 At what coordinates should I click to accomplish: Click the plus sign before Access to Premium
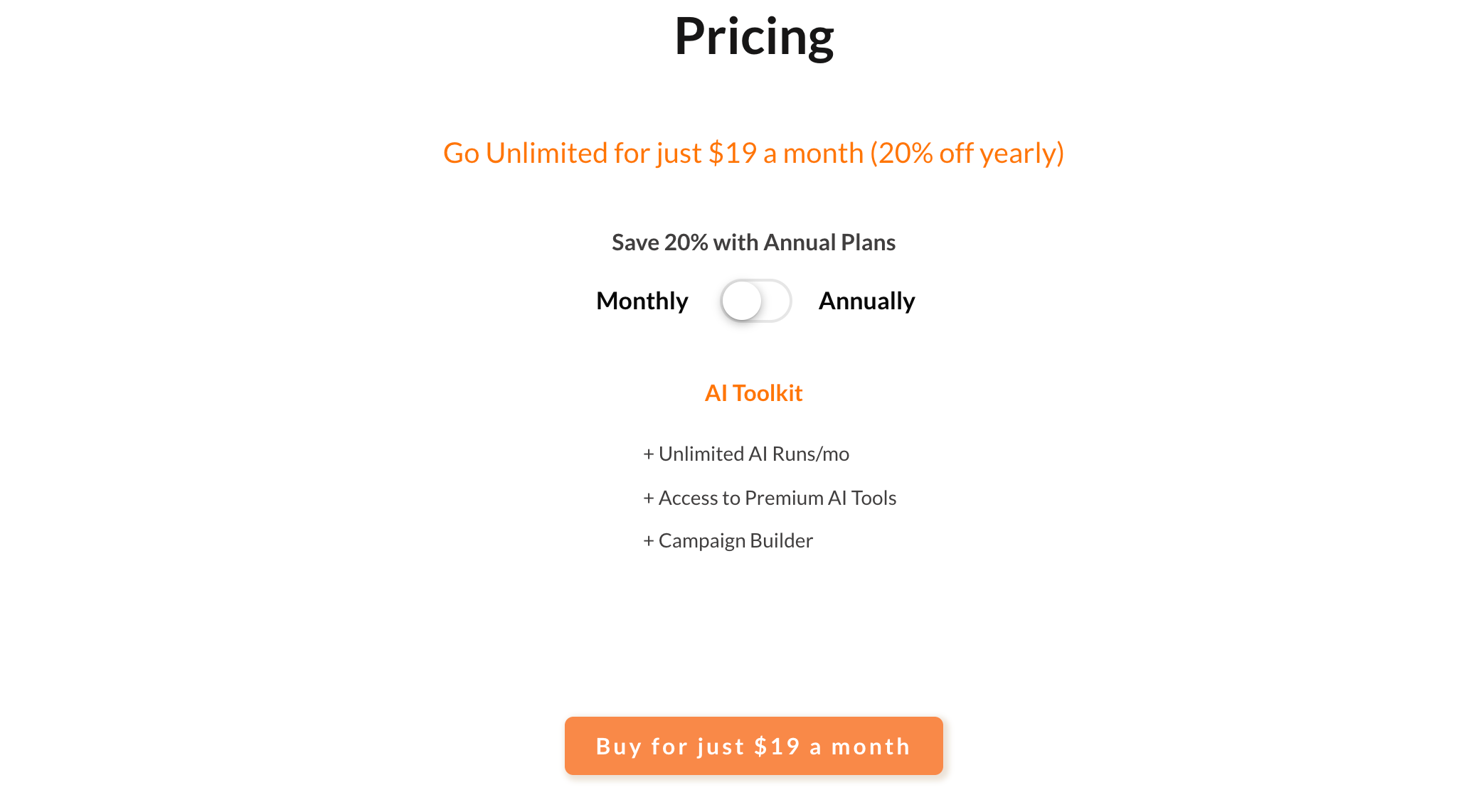(648, 498)
